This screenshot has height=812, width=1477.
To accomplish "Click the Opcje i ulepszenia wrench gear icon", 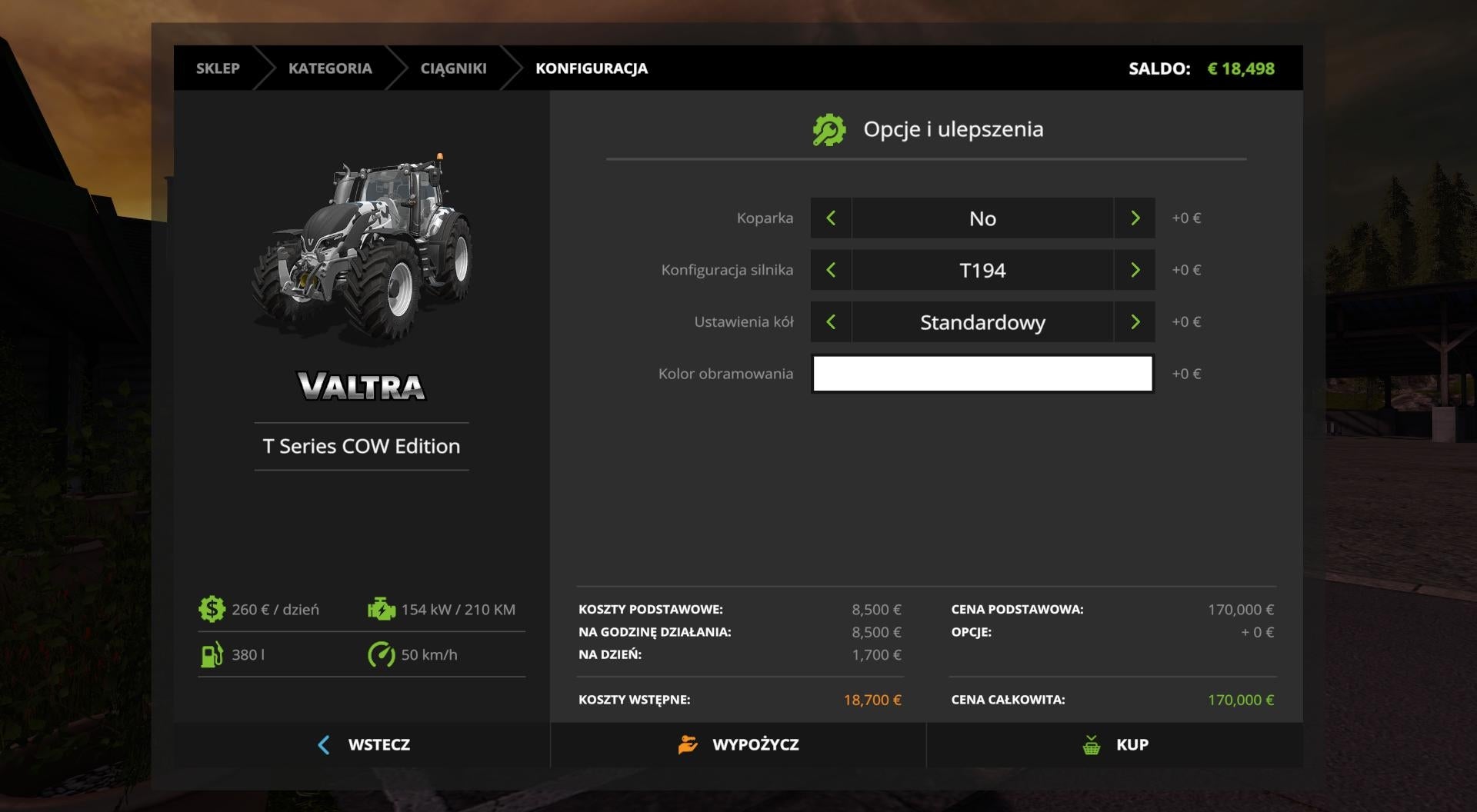I will tap(829, 129).
